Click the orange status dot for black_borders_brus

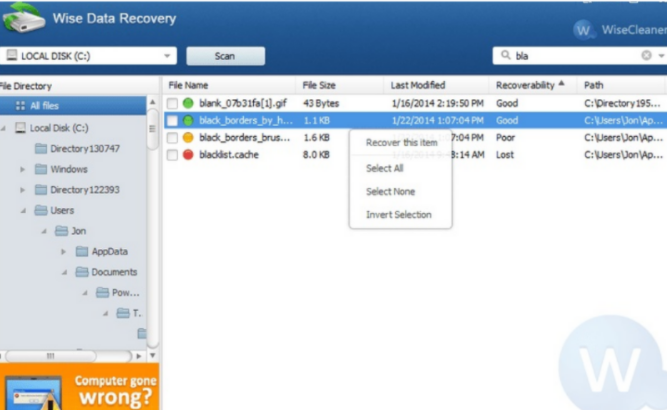click(x=188, y=138)
